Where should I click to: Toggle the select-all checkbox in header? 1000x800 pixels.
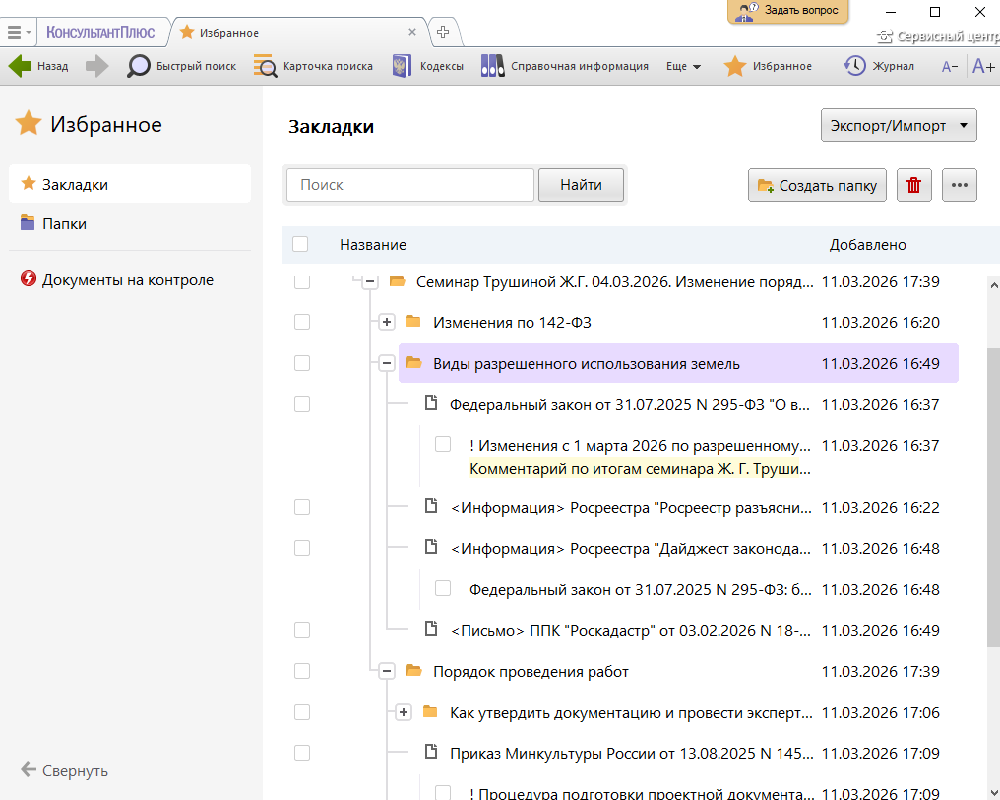point(300,244)
